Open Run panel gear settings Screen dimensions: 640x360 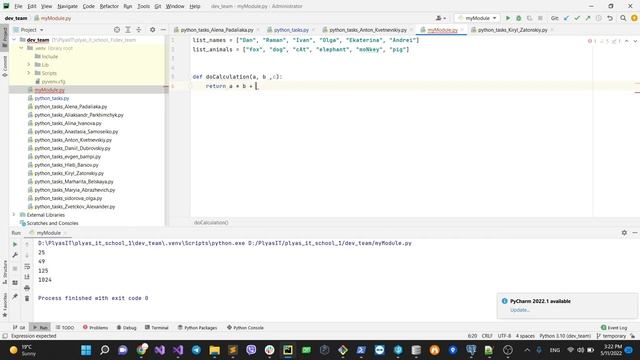click(x=624, y=233)
